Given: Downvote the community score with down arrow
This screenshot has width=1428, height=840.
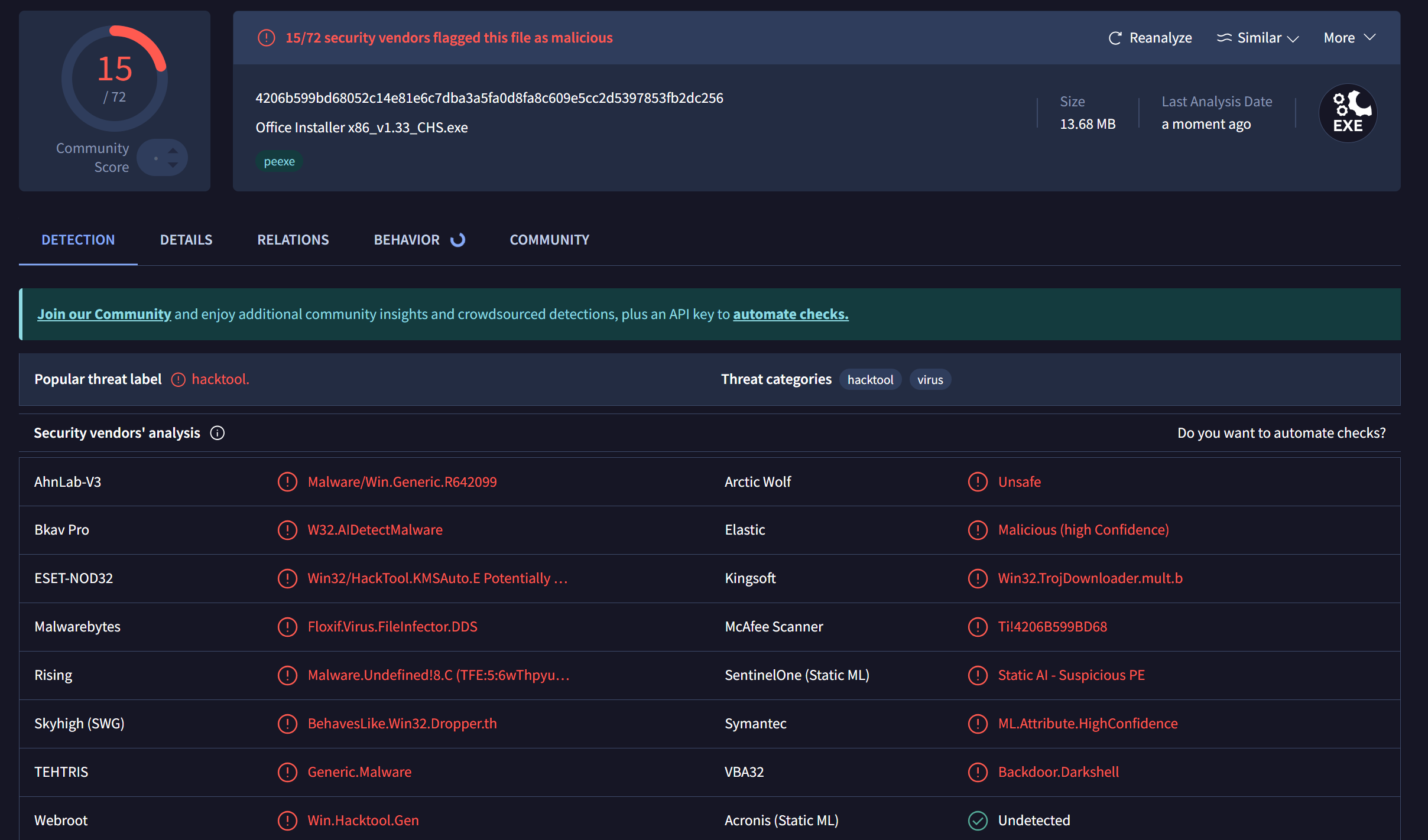Looking at the screenshot, I should pos(173,165).
